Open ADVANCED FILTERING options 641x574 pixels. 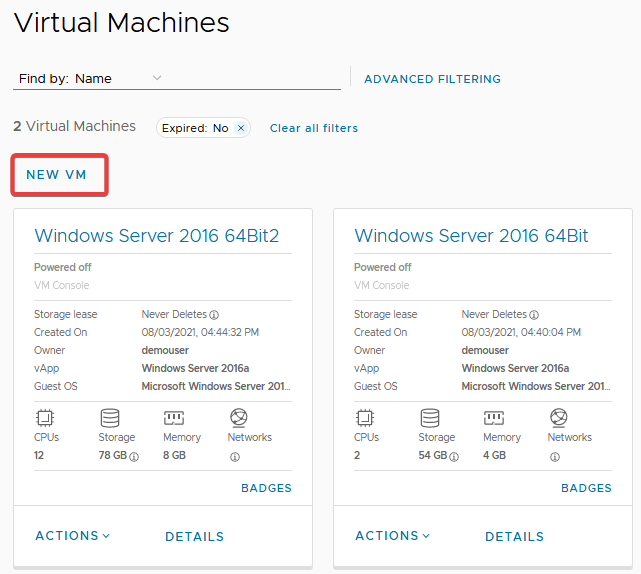coord(432,79)
